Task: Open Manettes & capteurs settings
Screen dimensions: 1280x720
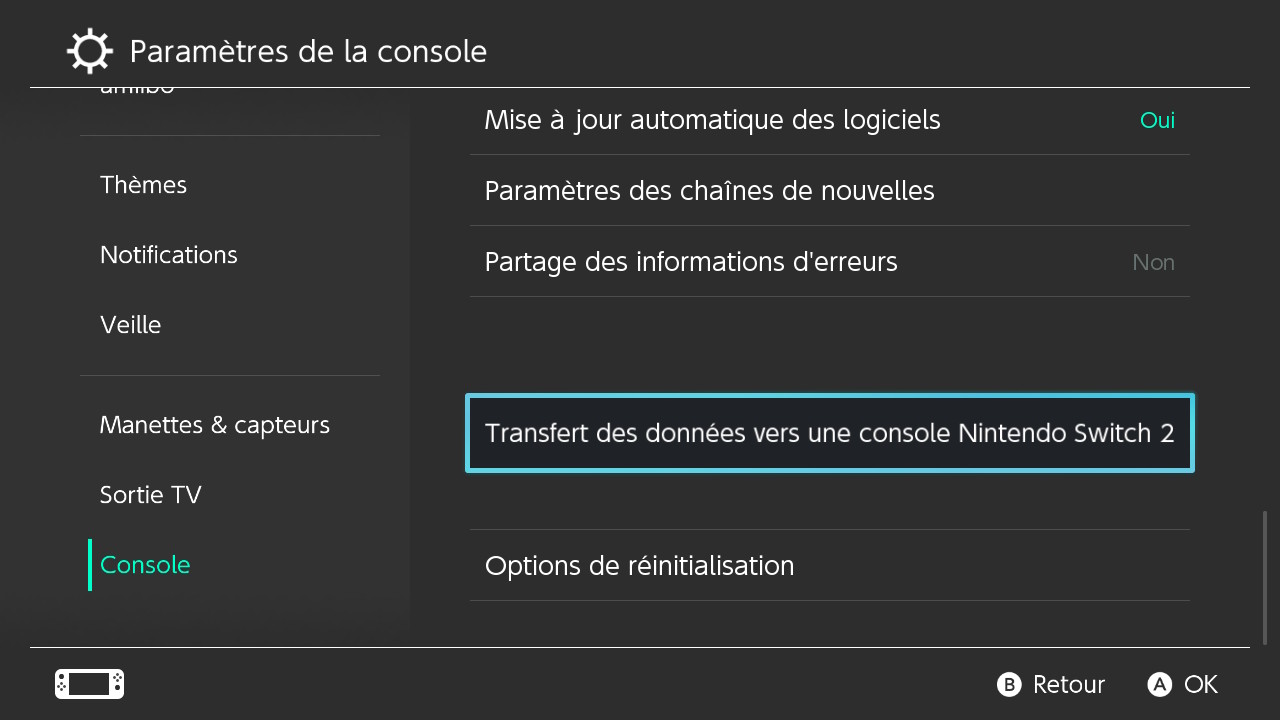Action: 215,425
